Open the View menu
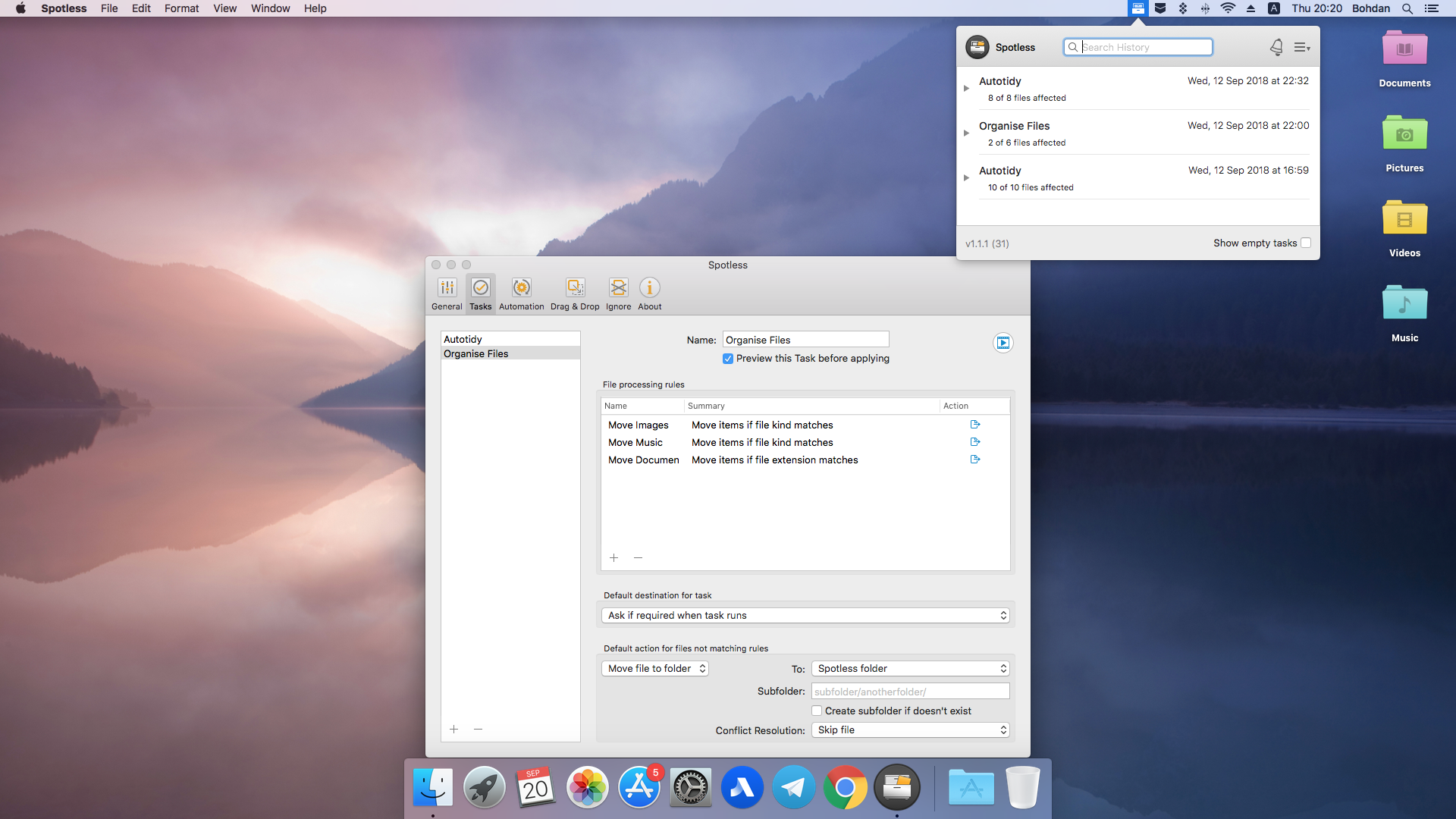The width and height of the screenshot is (1456, 819). [x=223, y=9]
